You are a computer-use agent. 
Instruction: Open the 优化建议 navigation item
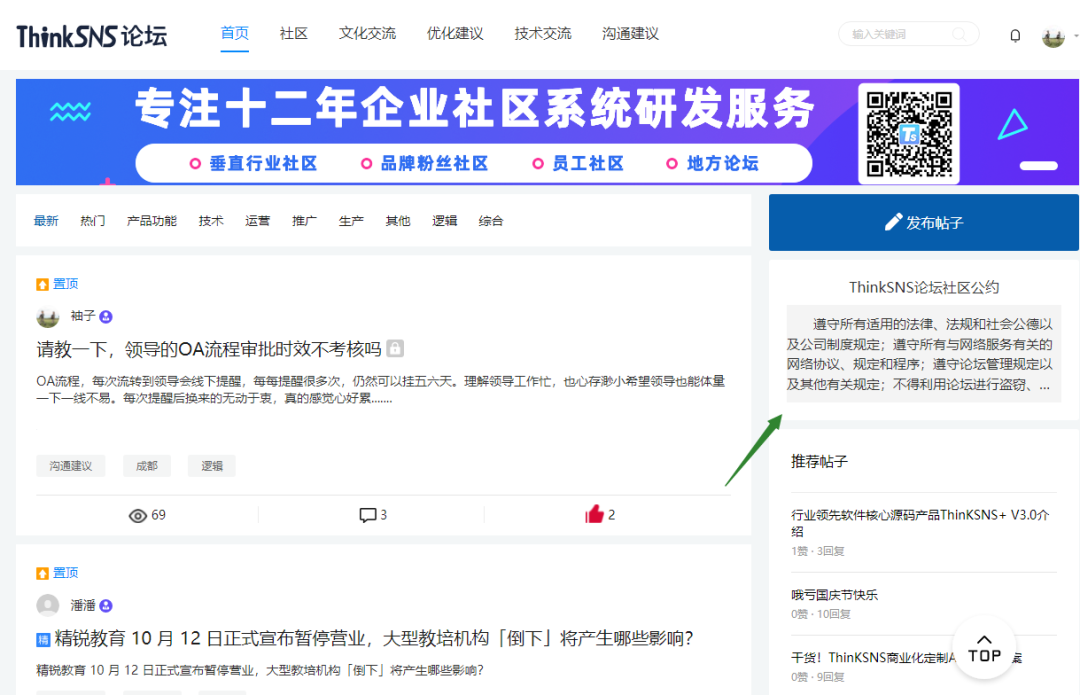pos(455,33)
